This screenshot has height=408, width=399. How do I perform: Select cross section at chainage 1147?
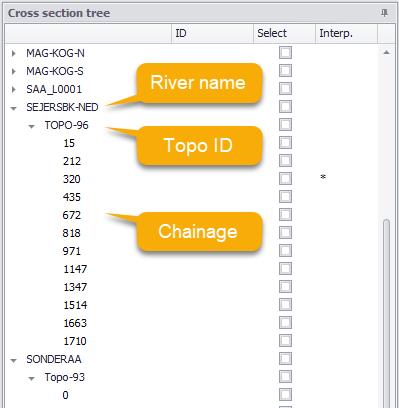coord(75,269)
